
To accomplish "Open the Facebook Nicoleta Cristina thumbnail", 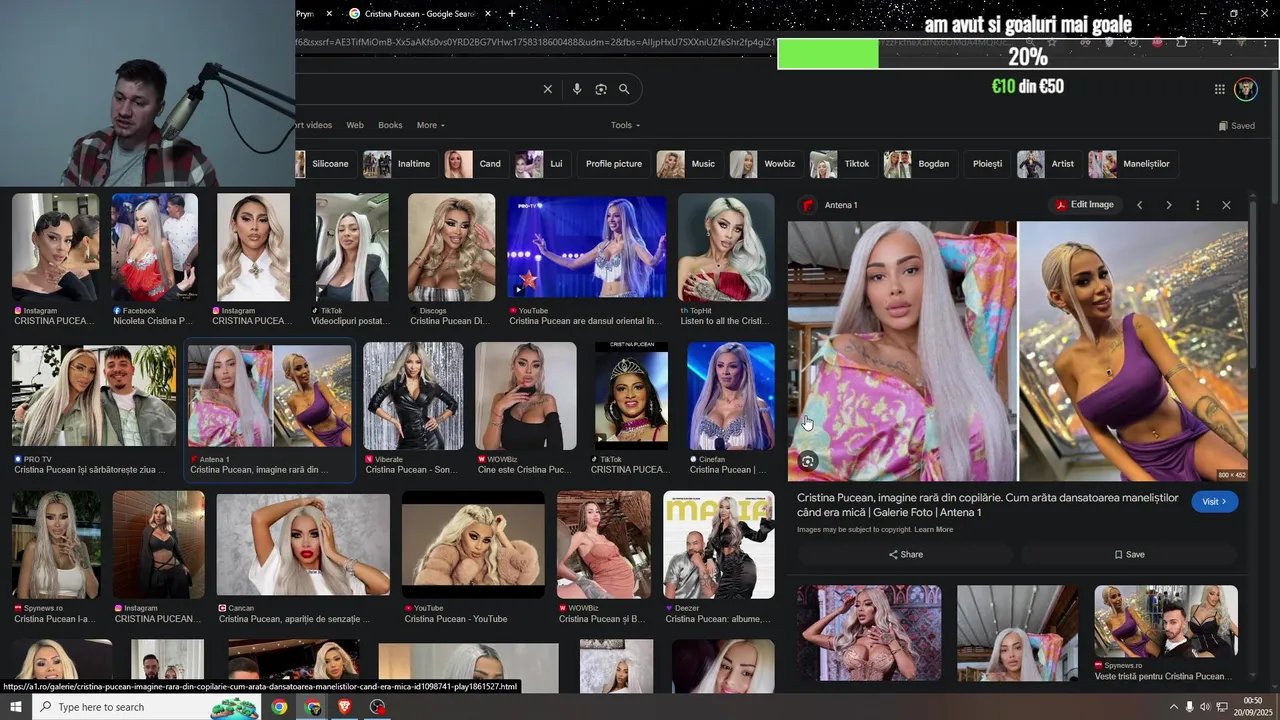I will (x=155, y=247).
